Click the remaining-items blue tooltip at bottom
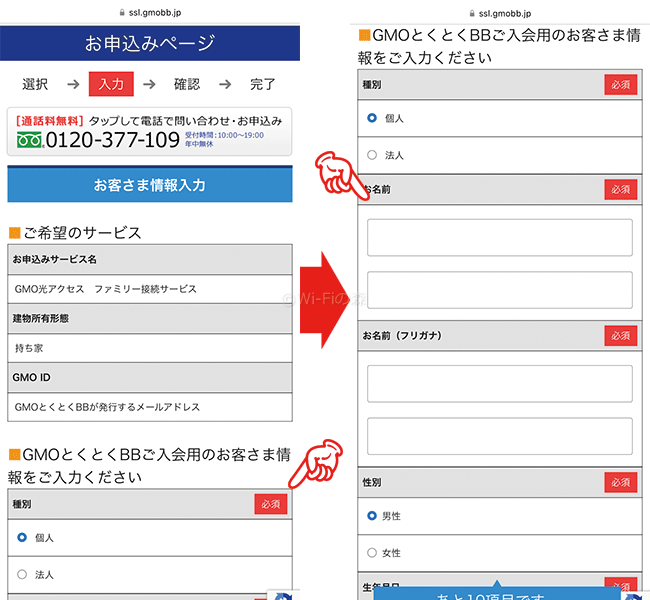Screen dimensions: 650x600 [x=497, y=593]
